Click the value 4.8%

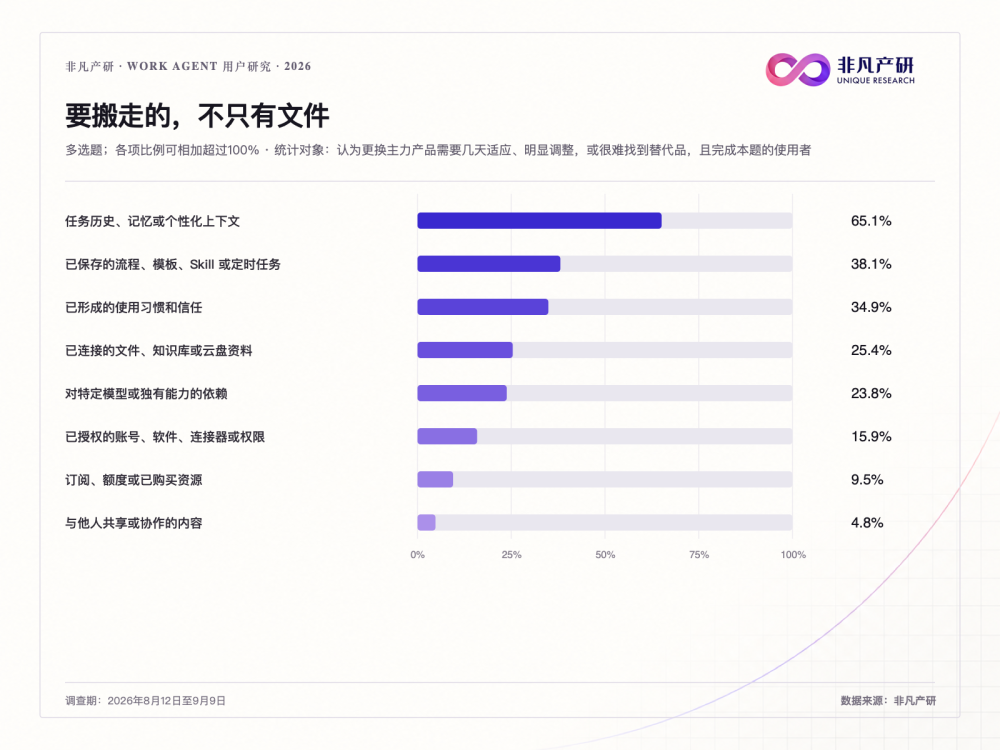tap(867, 523)
